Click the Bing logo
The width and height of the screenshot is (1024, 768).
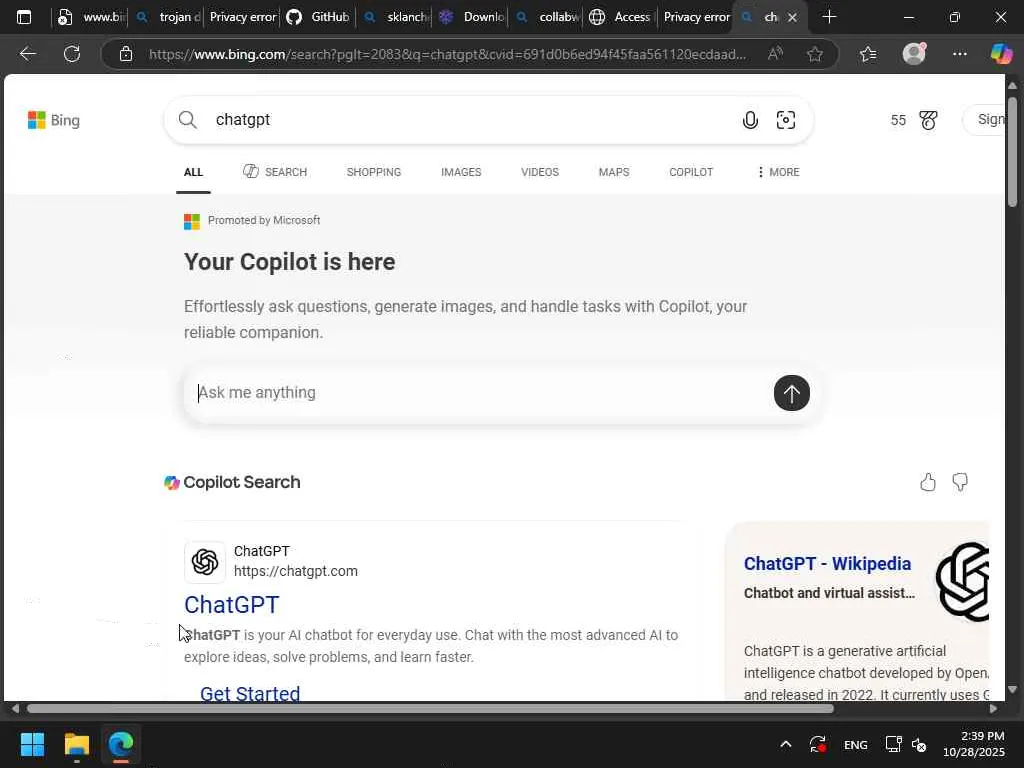(x=54, y=120)
